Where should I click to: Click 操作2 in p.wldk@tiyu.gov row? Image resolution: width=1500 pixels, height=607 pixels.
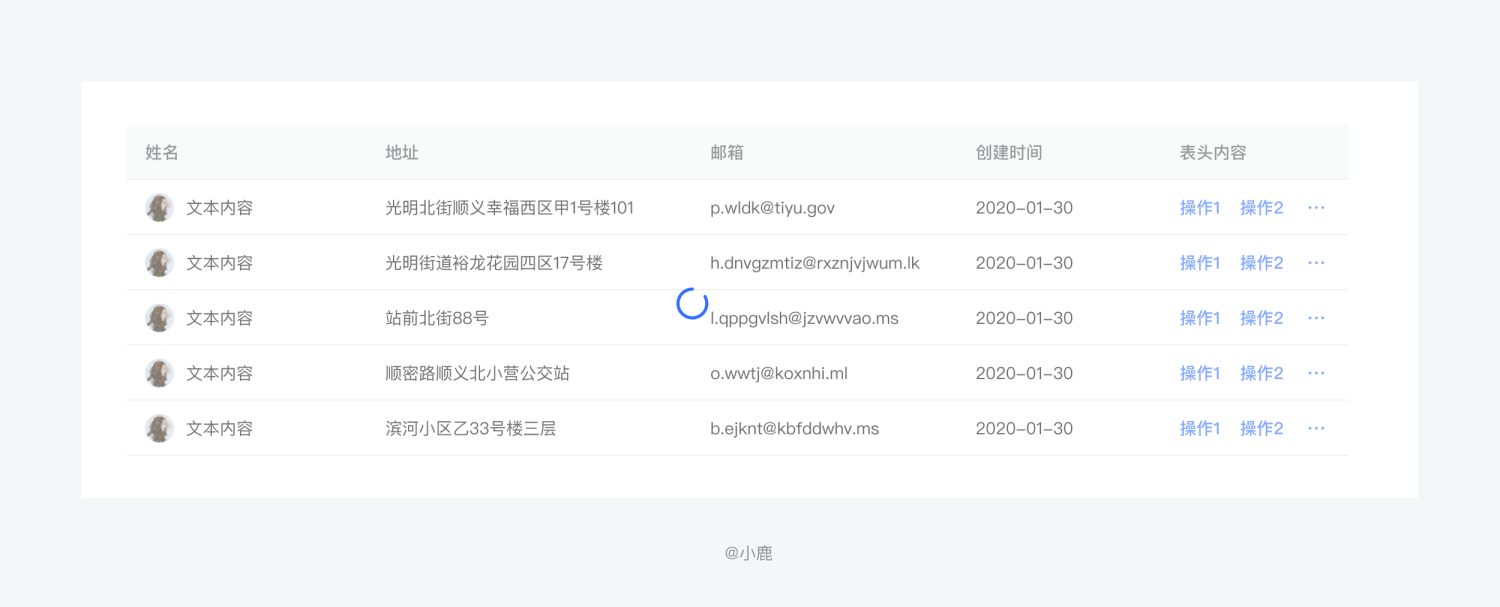(x=1262, y=208)
